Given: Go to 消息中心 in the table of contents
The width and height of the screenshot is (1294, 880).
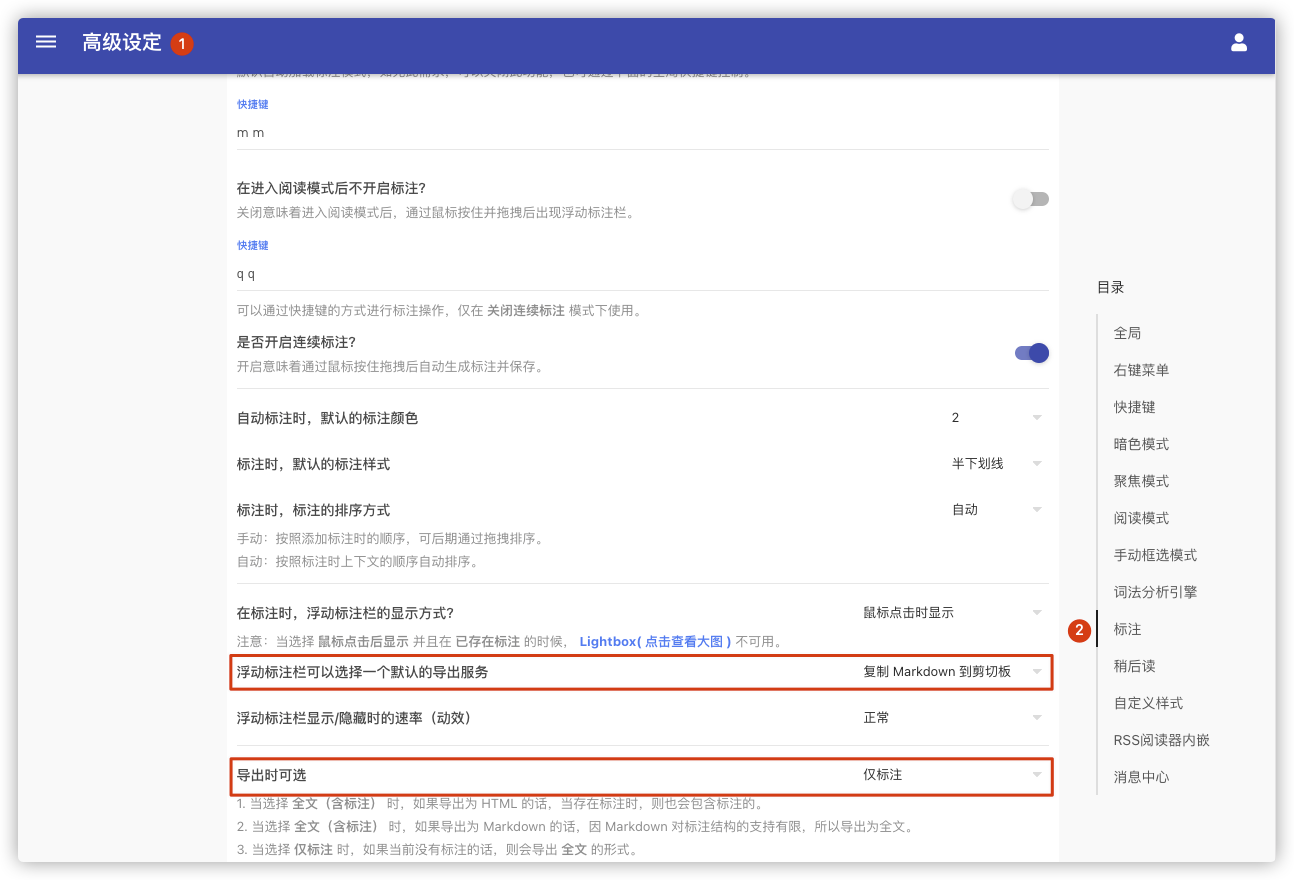Looking at the screenshot, I should click(1141, 777).
